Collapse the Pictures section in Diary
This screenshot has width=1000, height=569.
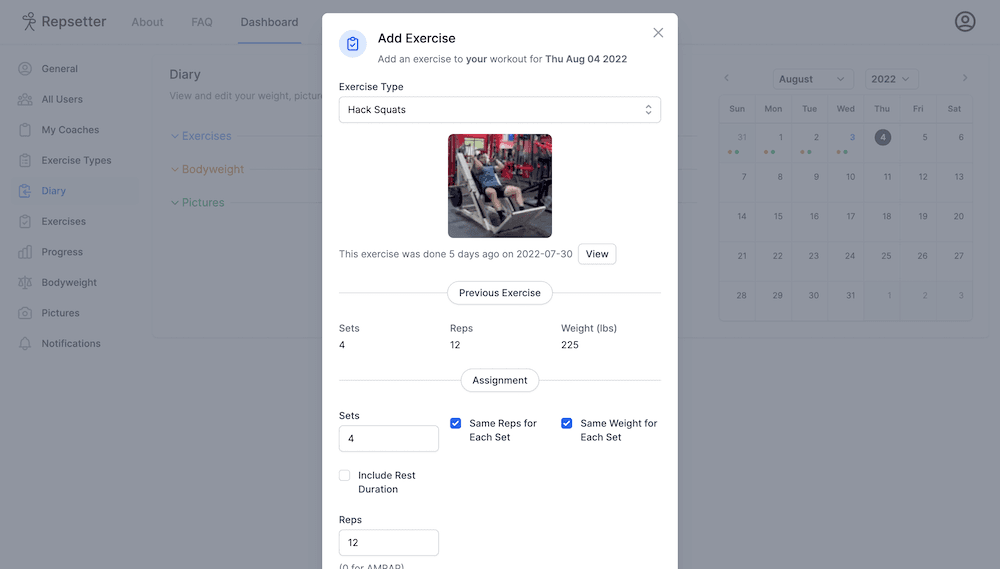[198, 202]
